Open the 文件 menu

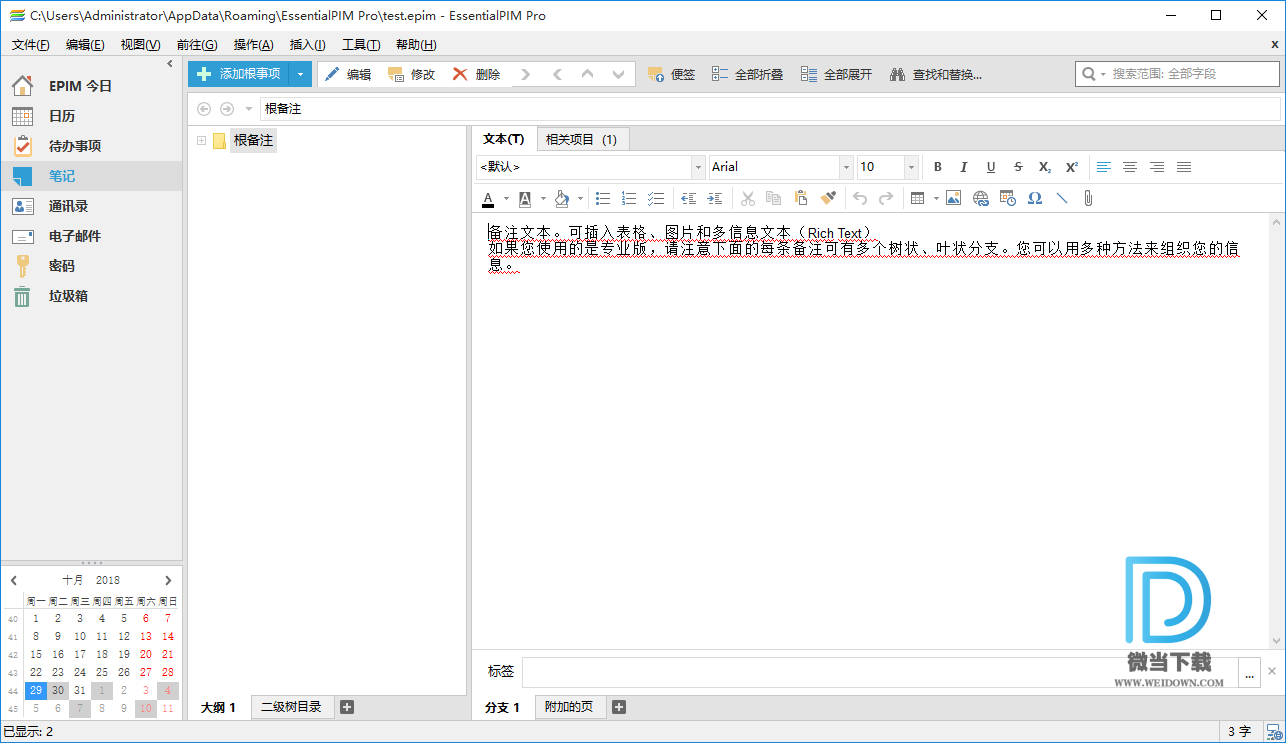click(31, 44)
